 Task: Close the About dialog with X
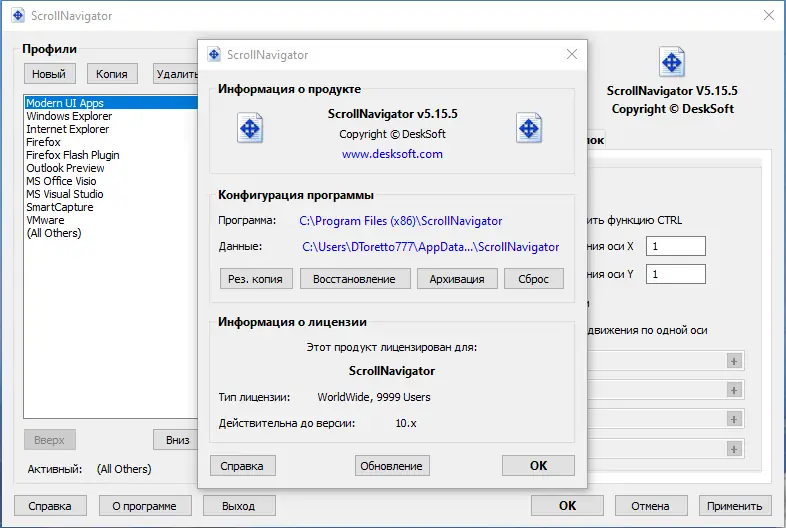coord(572,54)
